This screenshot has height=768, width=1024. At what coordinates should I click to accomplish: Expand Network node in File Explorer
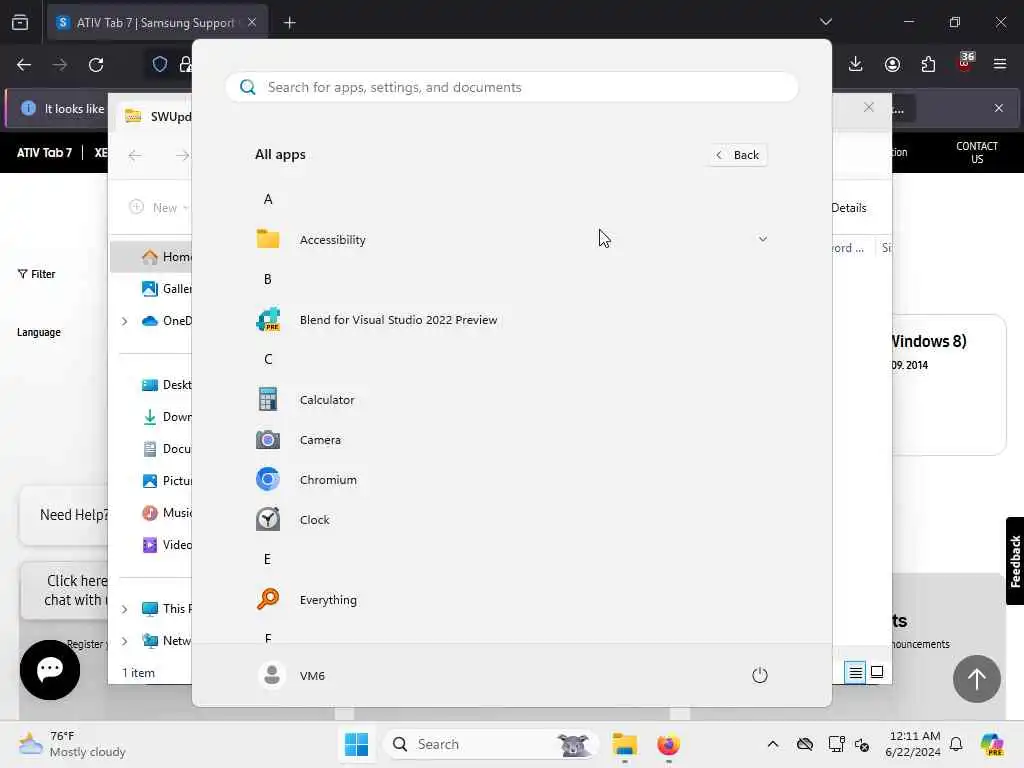pos(125,641)
